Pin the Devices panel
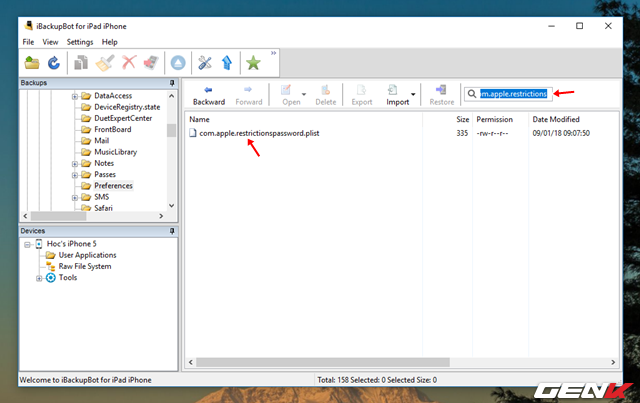640x403 pixels. click(172, 231)
